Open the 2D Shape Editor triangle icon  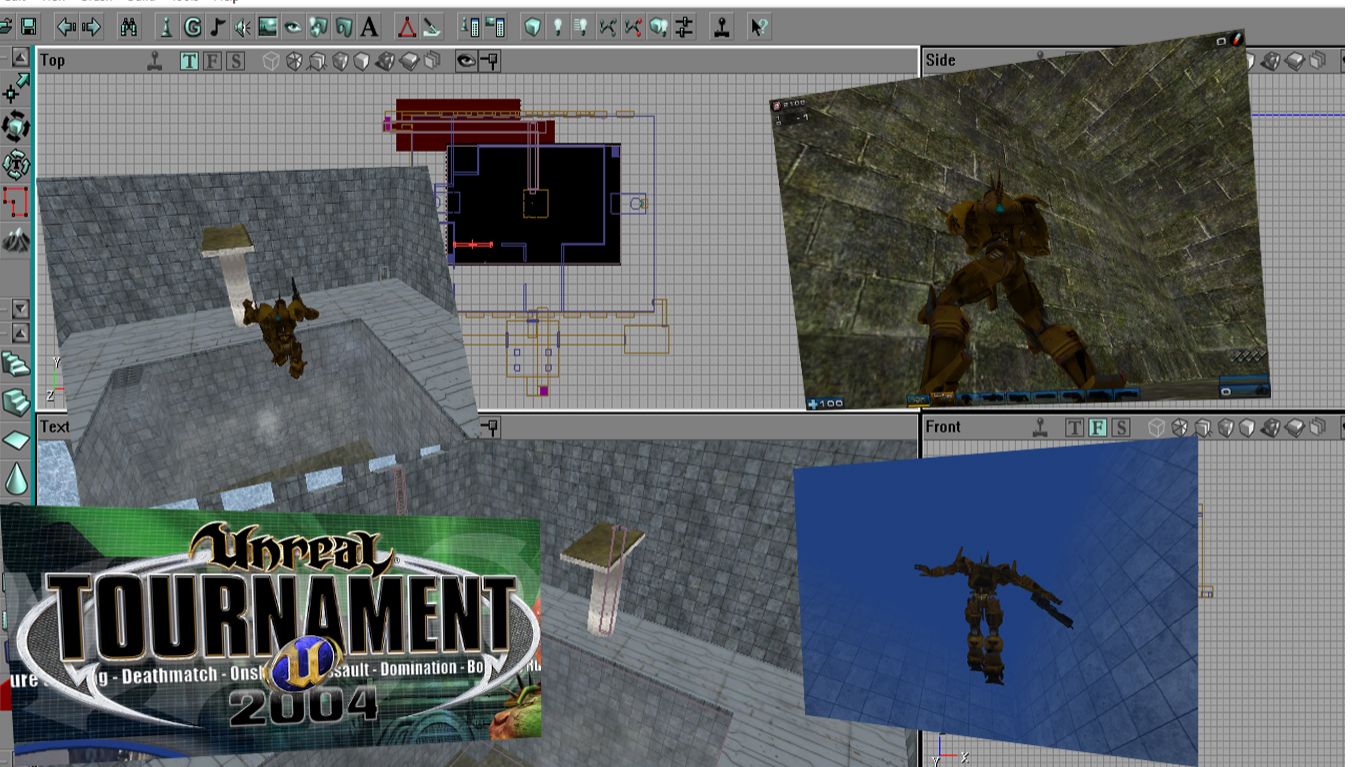(x=407, y=27)
